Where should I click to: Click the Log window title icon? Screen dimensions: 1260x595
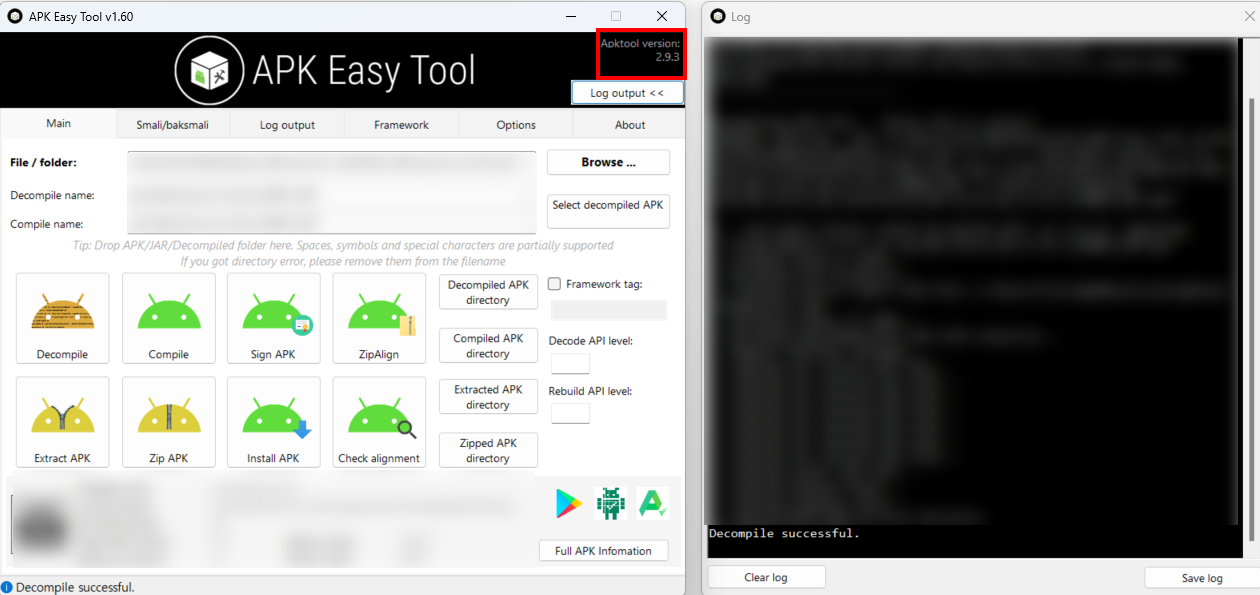pyautogui.click(x=718, y=17)
